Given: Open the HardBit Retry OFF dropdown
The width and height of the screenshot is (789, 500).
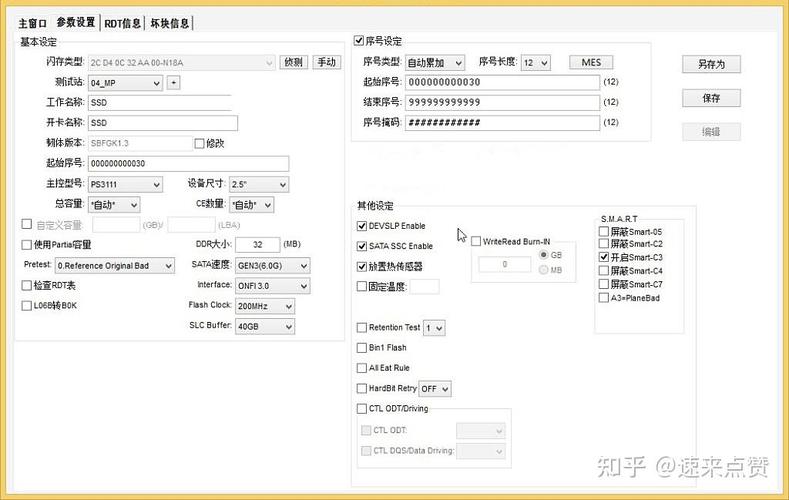Looking at the screenshot, I should [434, 389].
